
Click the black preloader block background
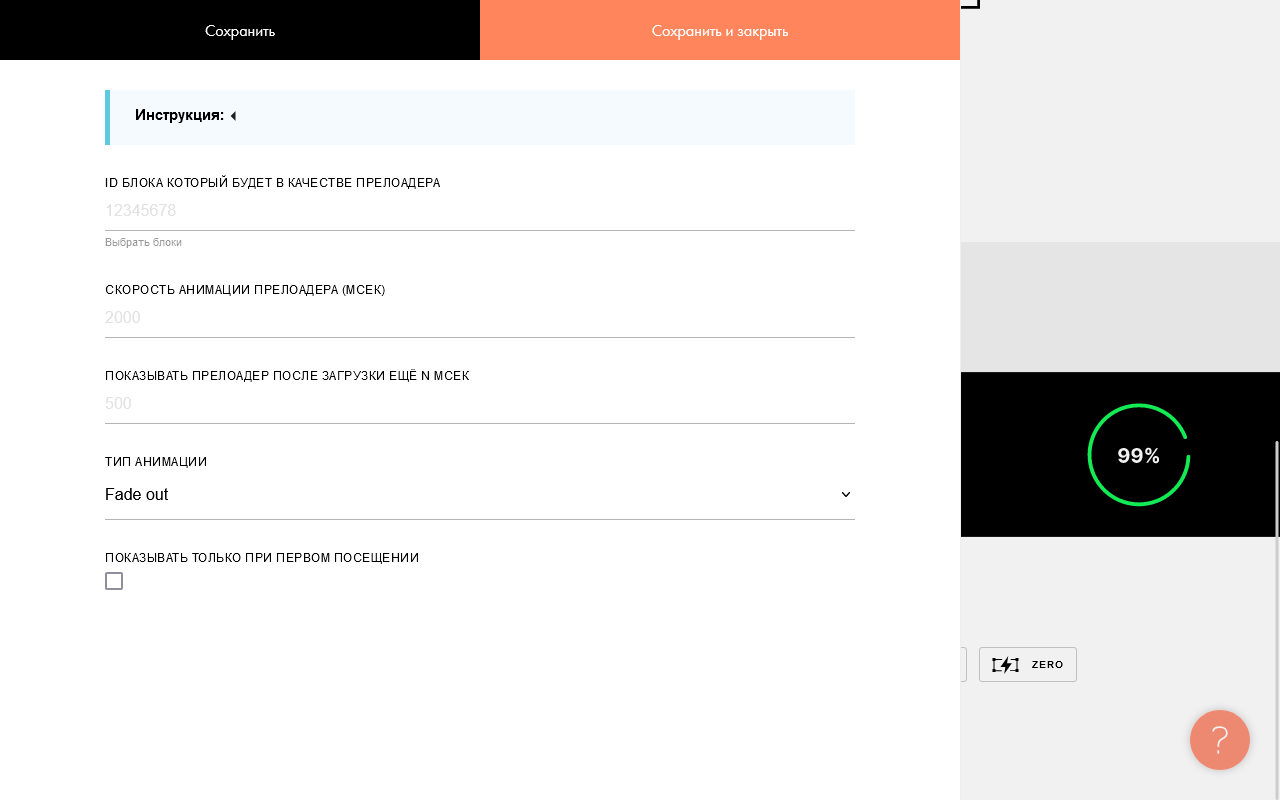click(1020, 455)
